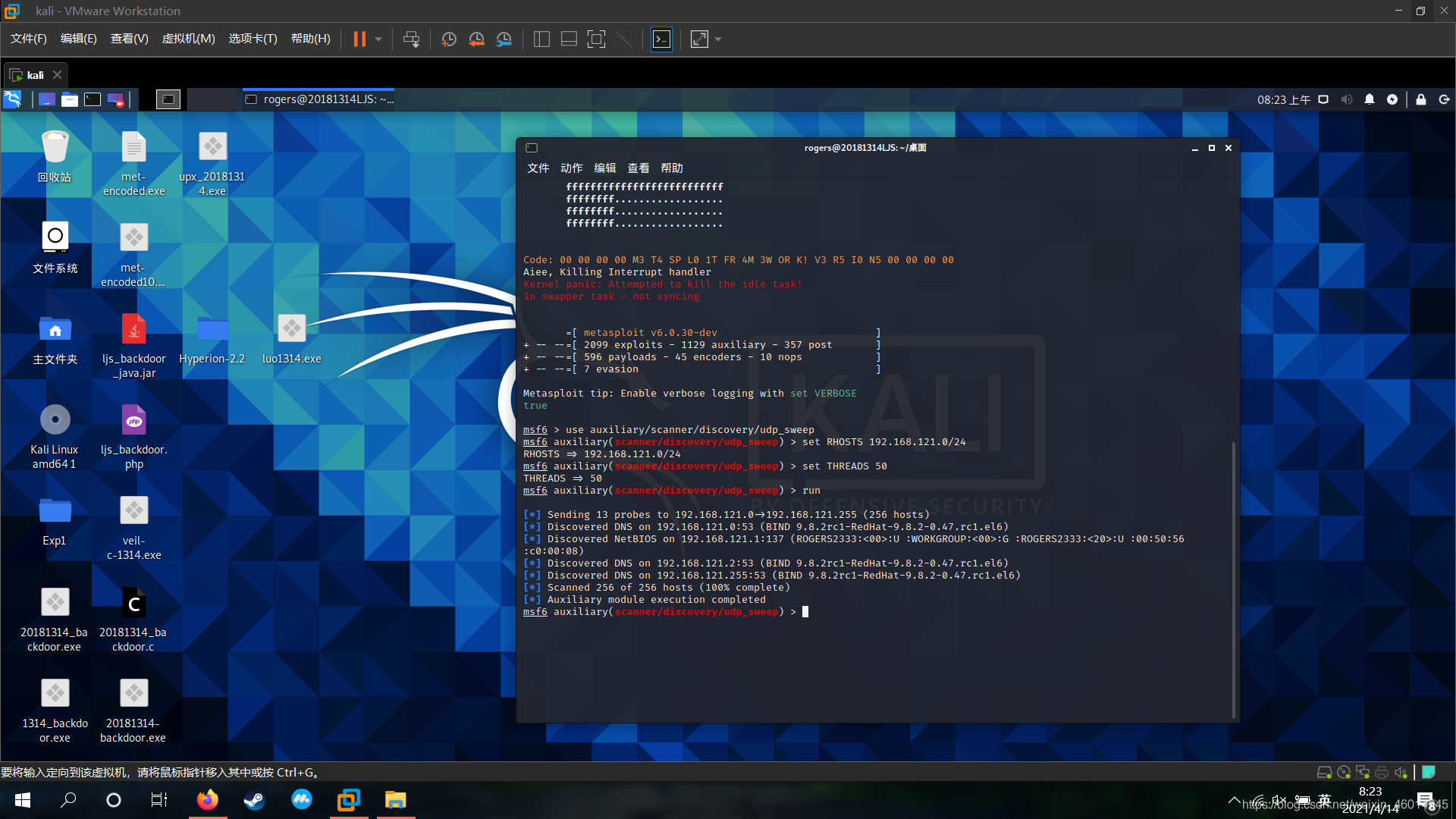1456x819 pixels.
Task: Open Kali notifications bell
Action: pos(1370,99)
